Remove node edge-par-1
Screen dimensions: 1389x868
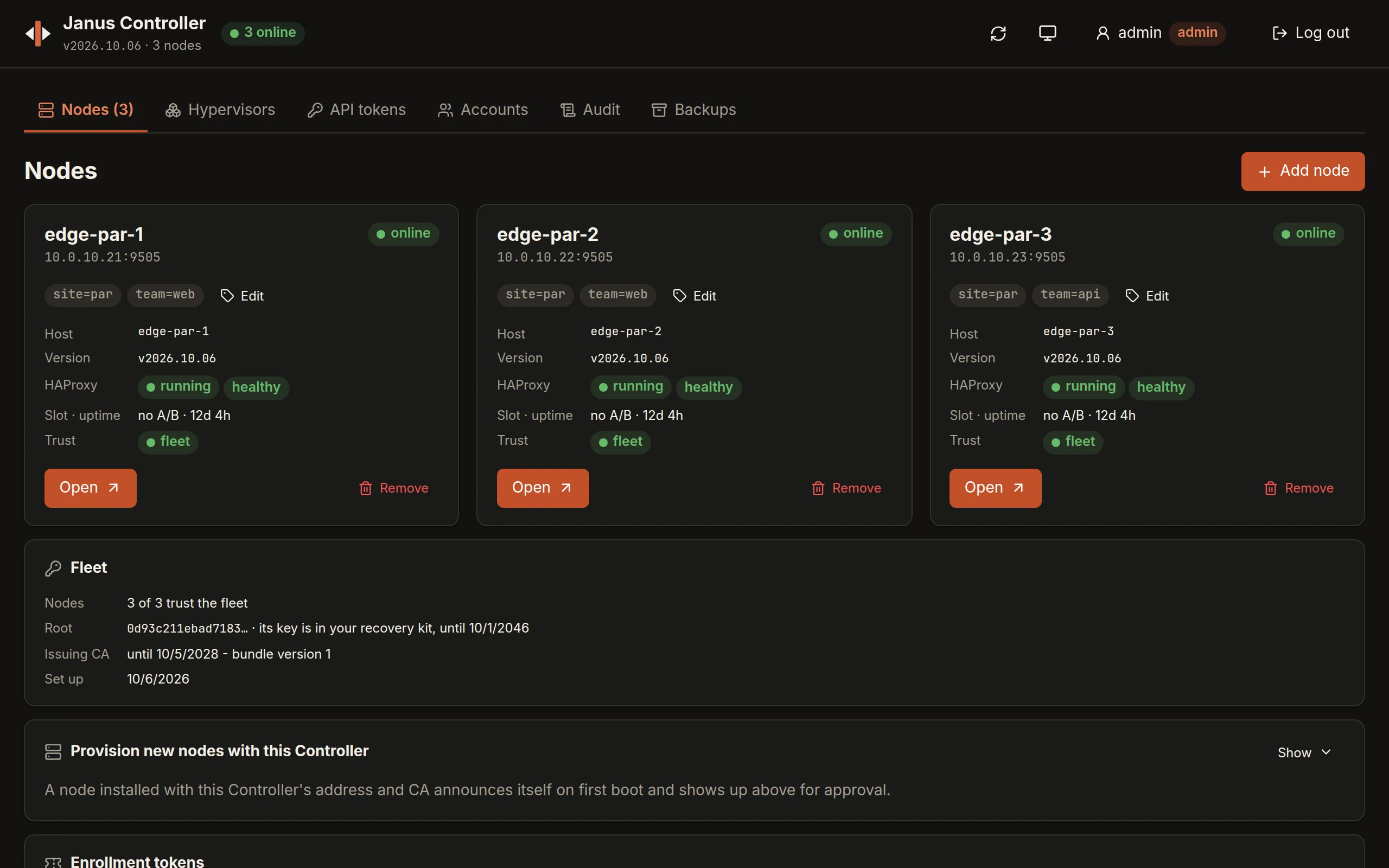point(394,488)
